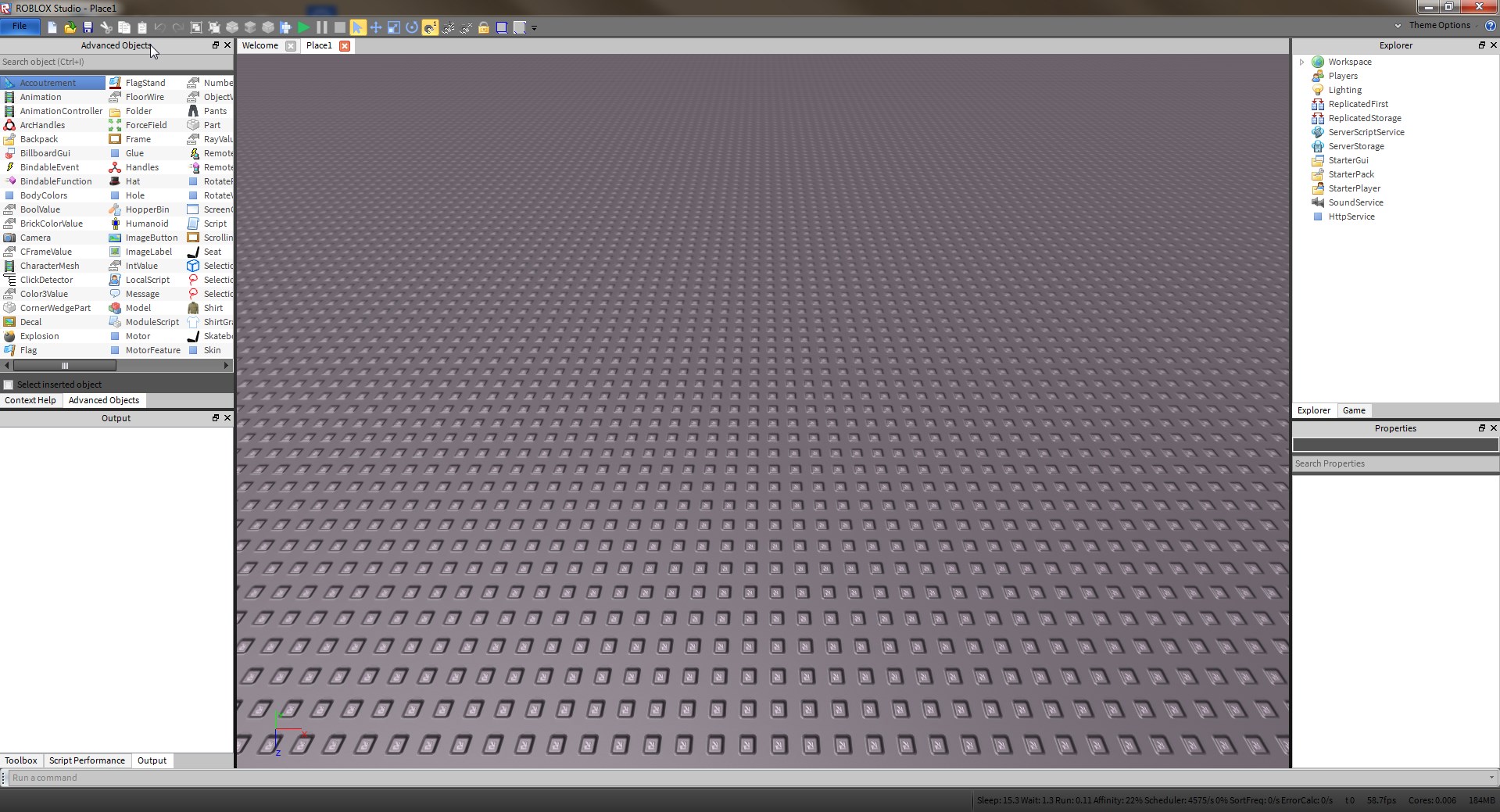
Task: Select the Players service in Explorer
Action: pos(1343,76)
